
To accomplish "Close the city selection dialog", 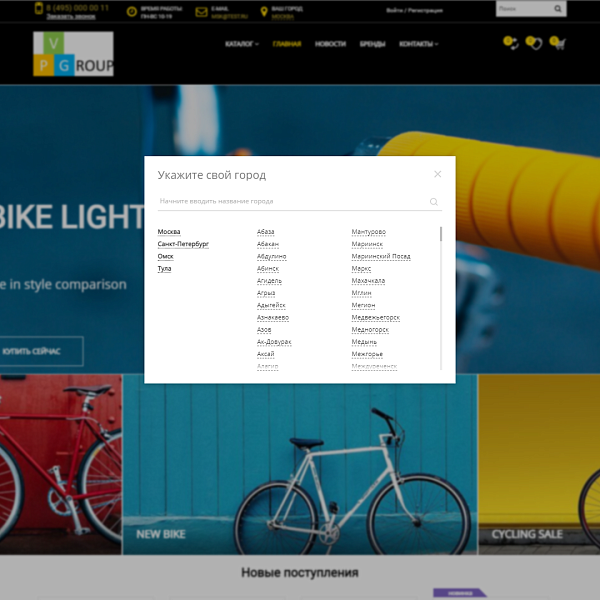I will point(437,174).
